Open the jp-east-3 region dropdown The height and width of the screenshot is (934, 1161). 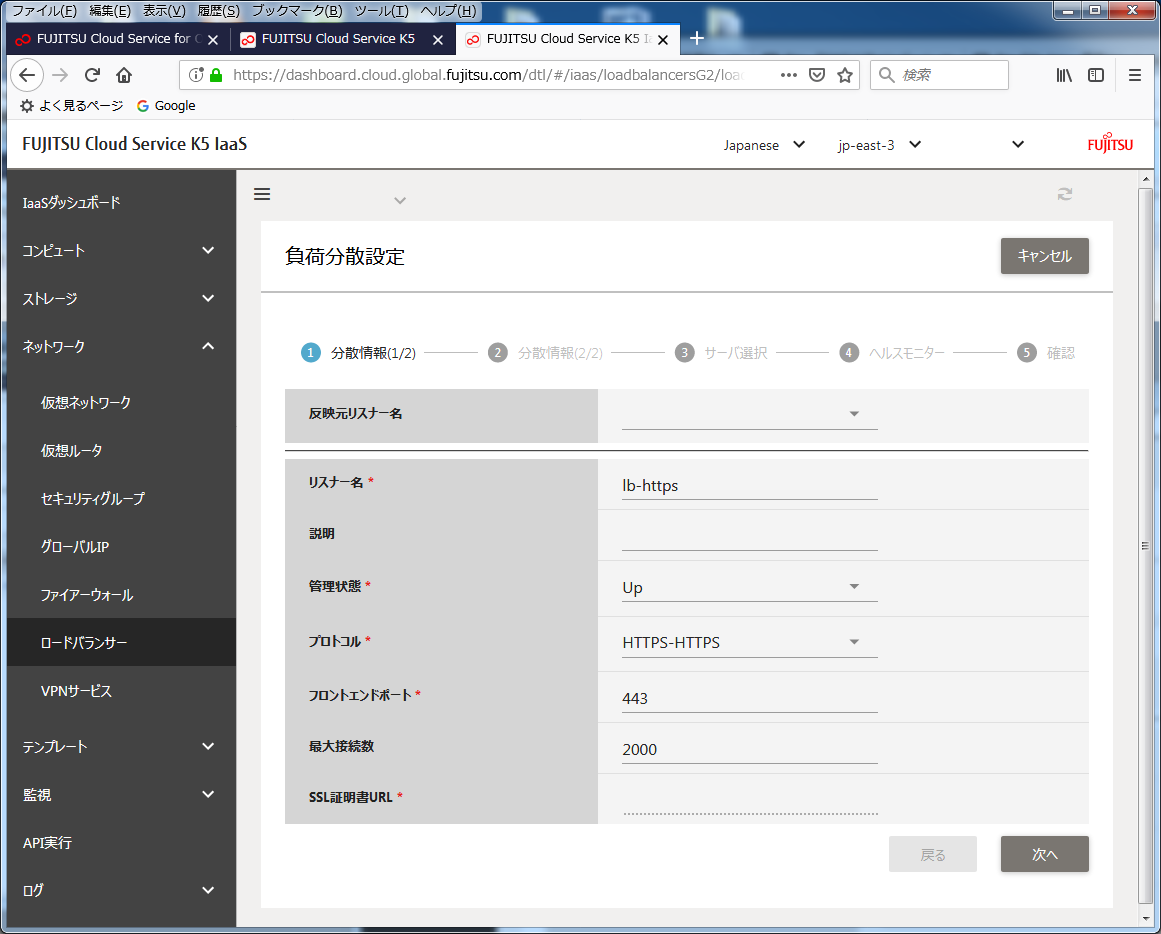tap(880, 144)
